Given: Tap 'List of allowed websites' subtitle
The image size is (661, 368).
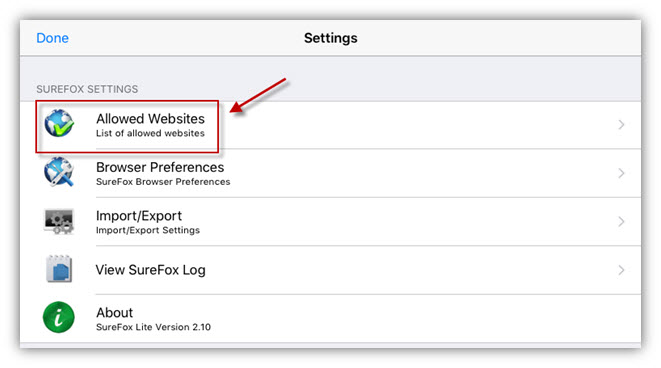Looking at the screenshot, I should tap(150, 133).
